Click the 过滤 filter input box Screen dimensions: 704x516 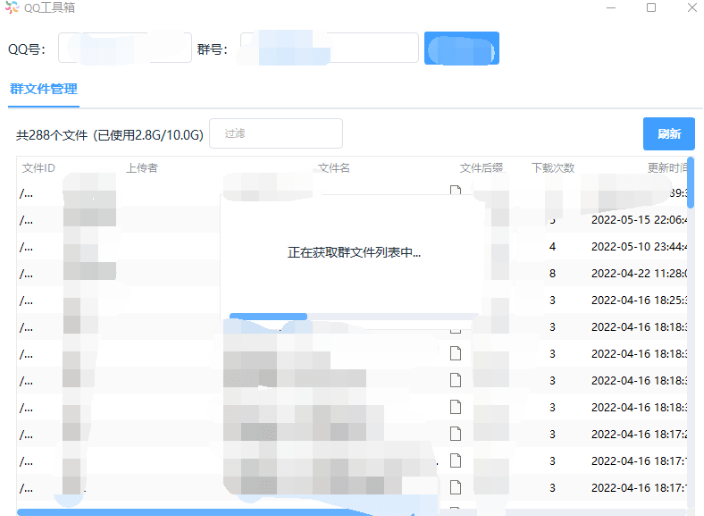click(276, 133)
